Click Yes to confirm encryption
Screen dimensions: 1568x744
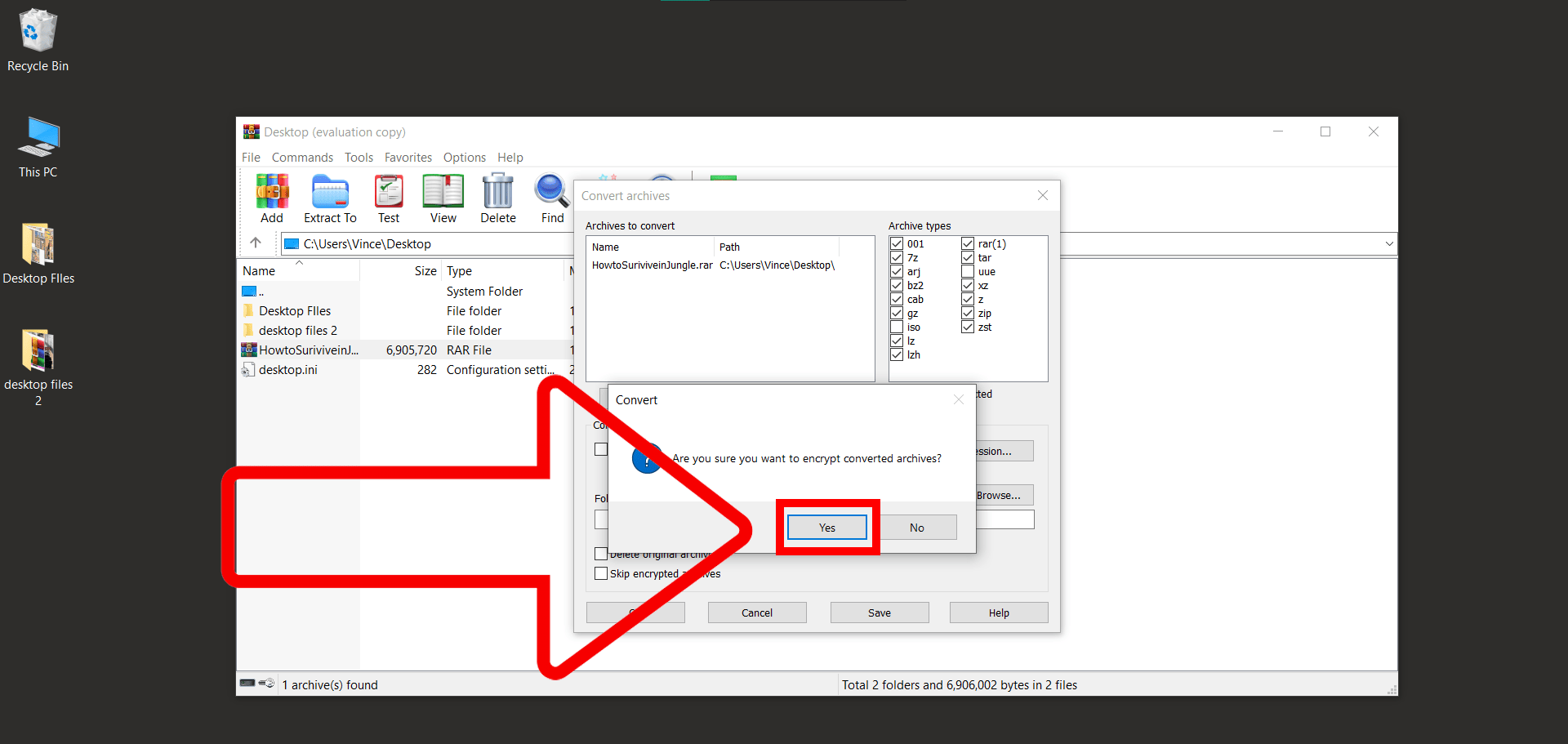(826, 527)
